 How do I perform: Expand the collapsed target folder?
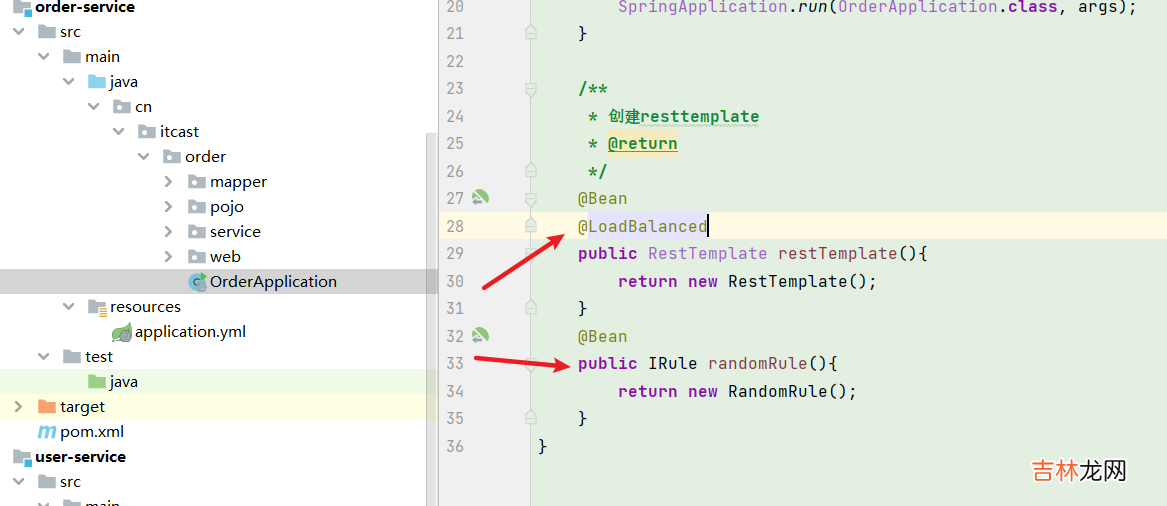[x=18, y=407]
